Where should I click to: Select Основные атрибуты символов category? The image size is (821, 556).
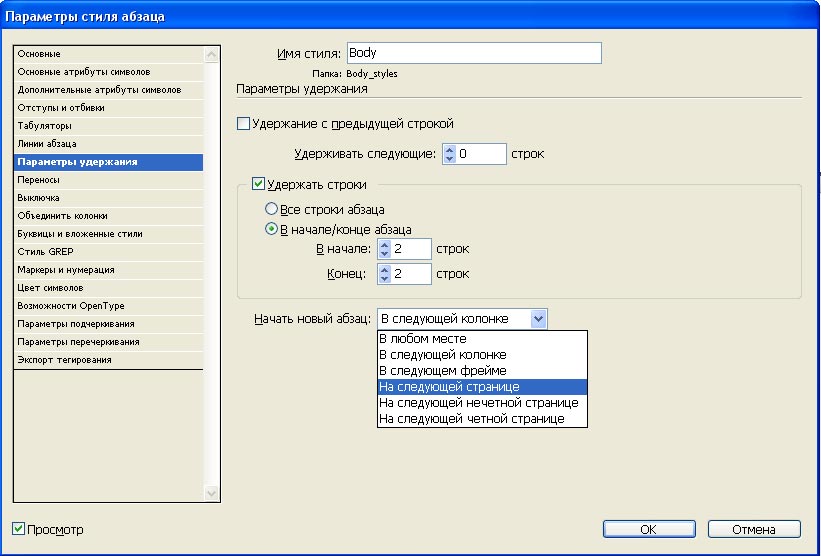pyautogui.click(x=109, y=72)
